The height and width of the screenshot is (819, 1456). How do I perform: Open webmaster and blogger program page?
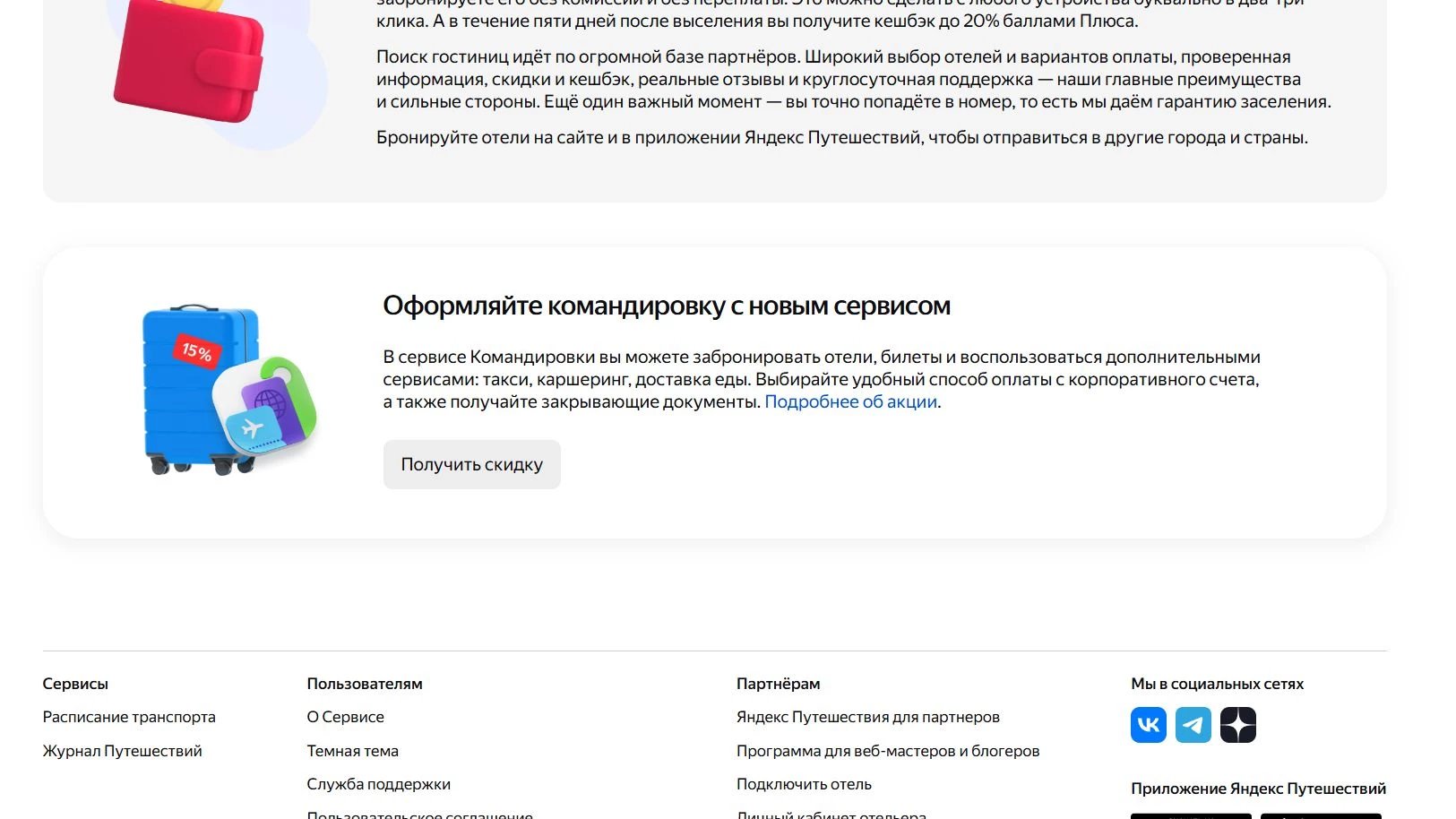888,750
